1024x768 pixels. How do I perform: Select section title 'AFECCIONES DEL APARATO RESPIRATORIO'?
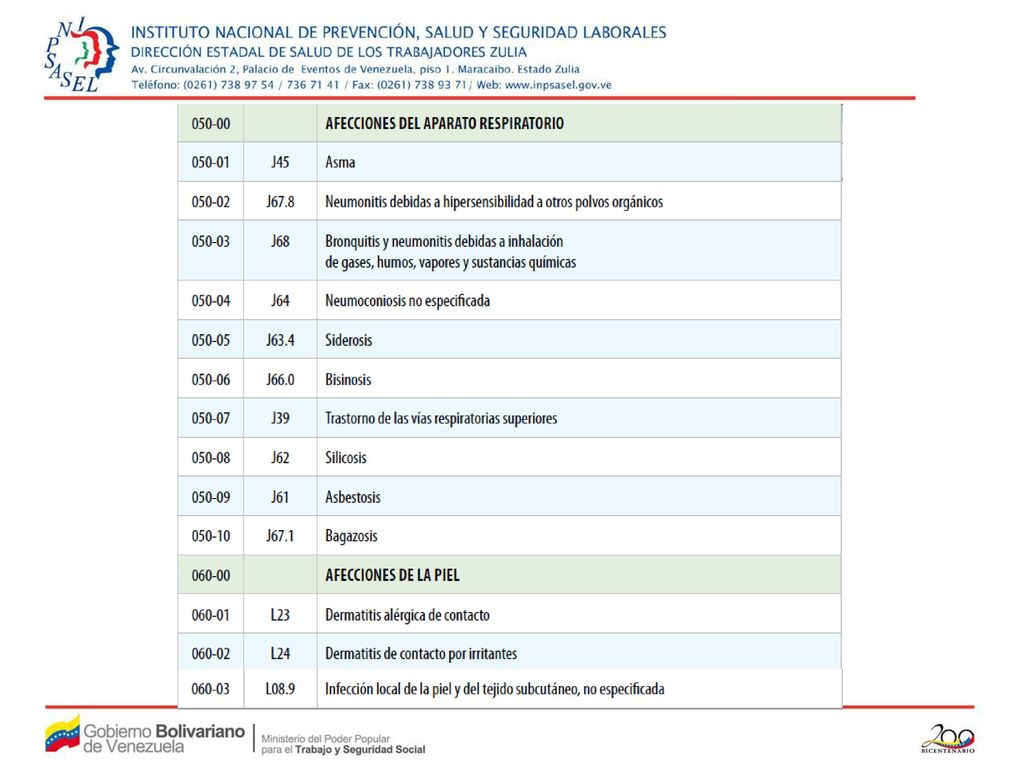click(444, 123)
